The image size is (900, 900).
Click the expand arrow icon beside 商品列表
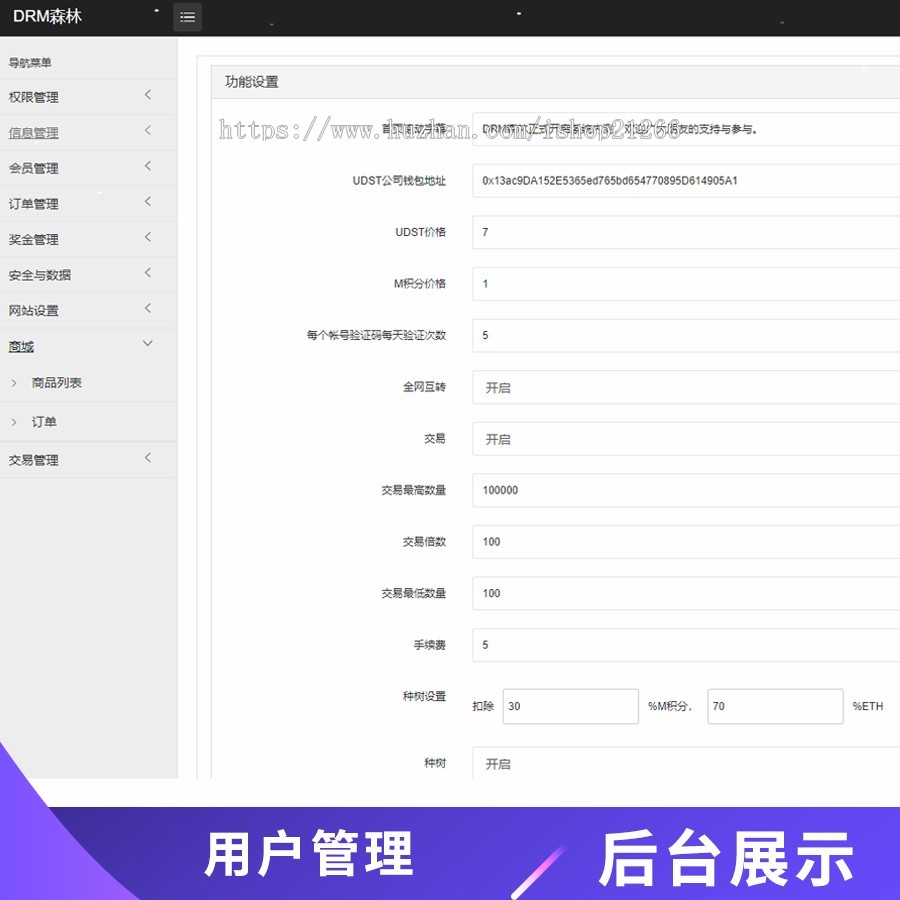(14, 383)
